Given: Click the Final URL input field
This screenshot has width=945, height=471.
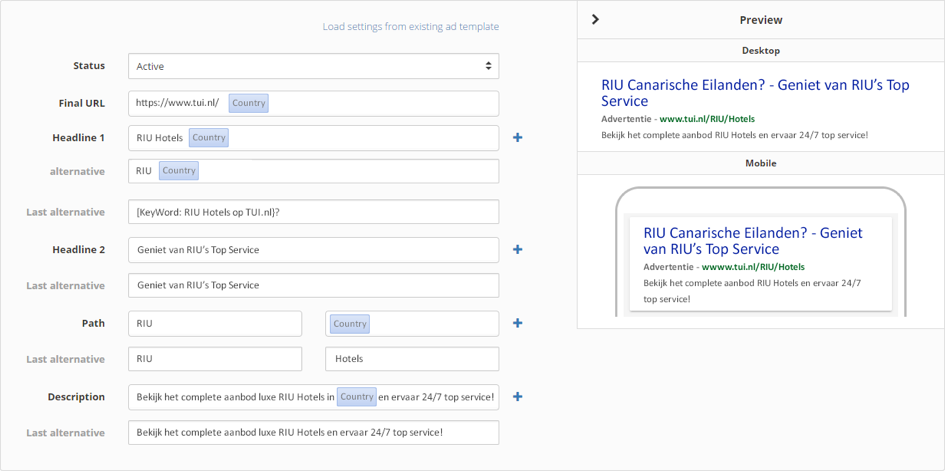Looking at the screenshot, I should tap(313, 104).
